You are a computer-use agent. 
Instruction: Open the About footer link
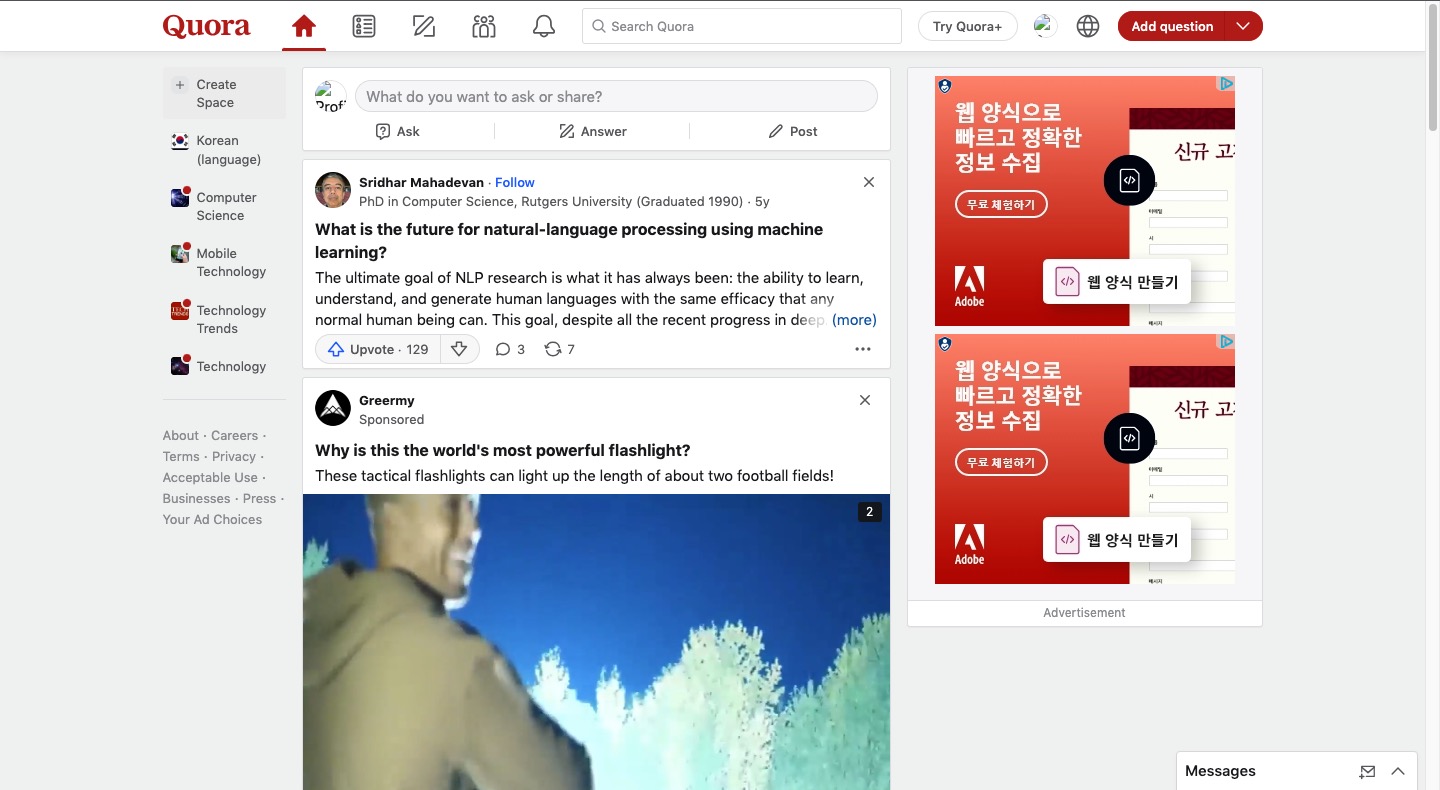(x=181, y=435)
